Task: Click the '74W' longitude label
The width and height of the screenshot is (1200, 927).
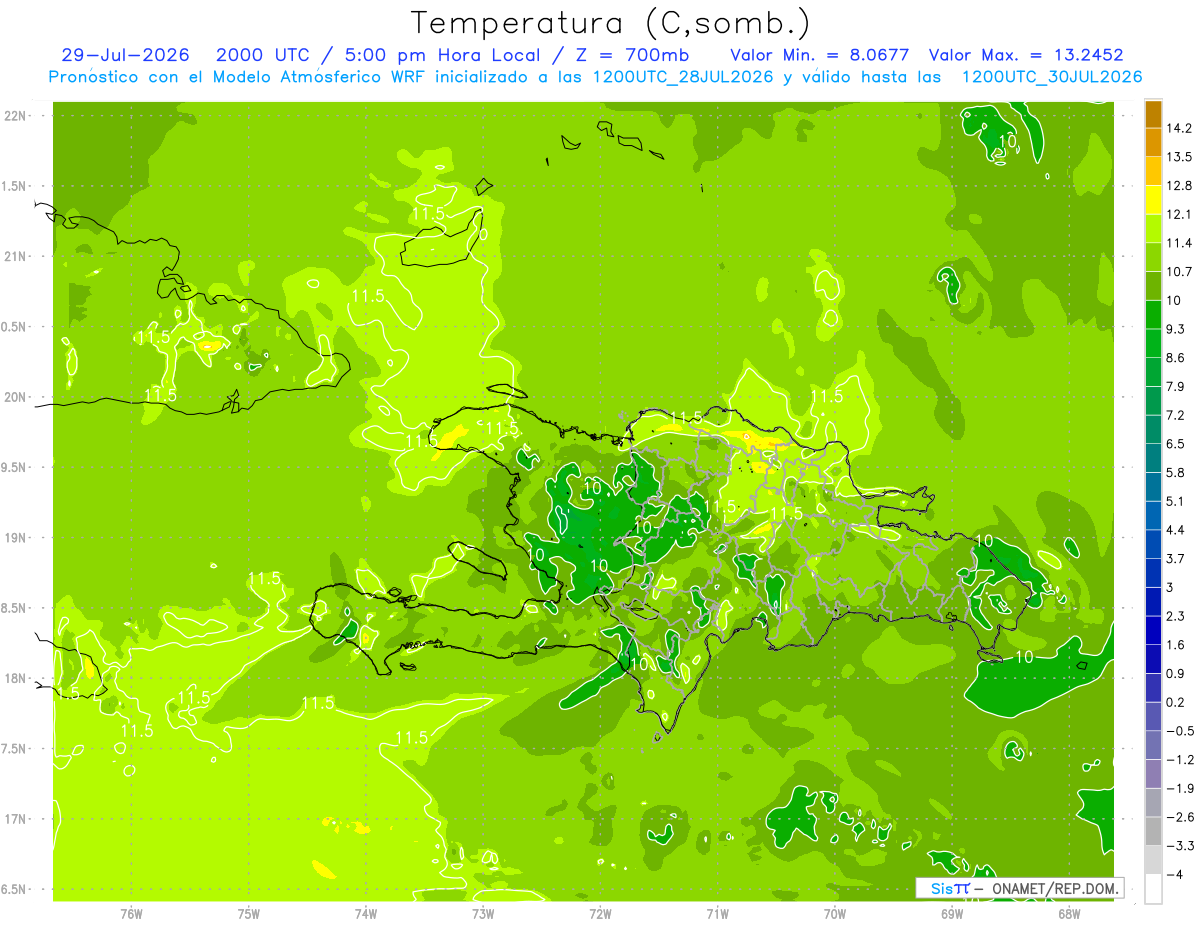Action: 366,913
